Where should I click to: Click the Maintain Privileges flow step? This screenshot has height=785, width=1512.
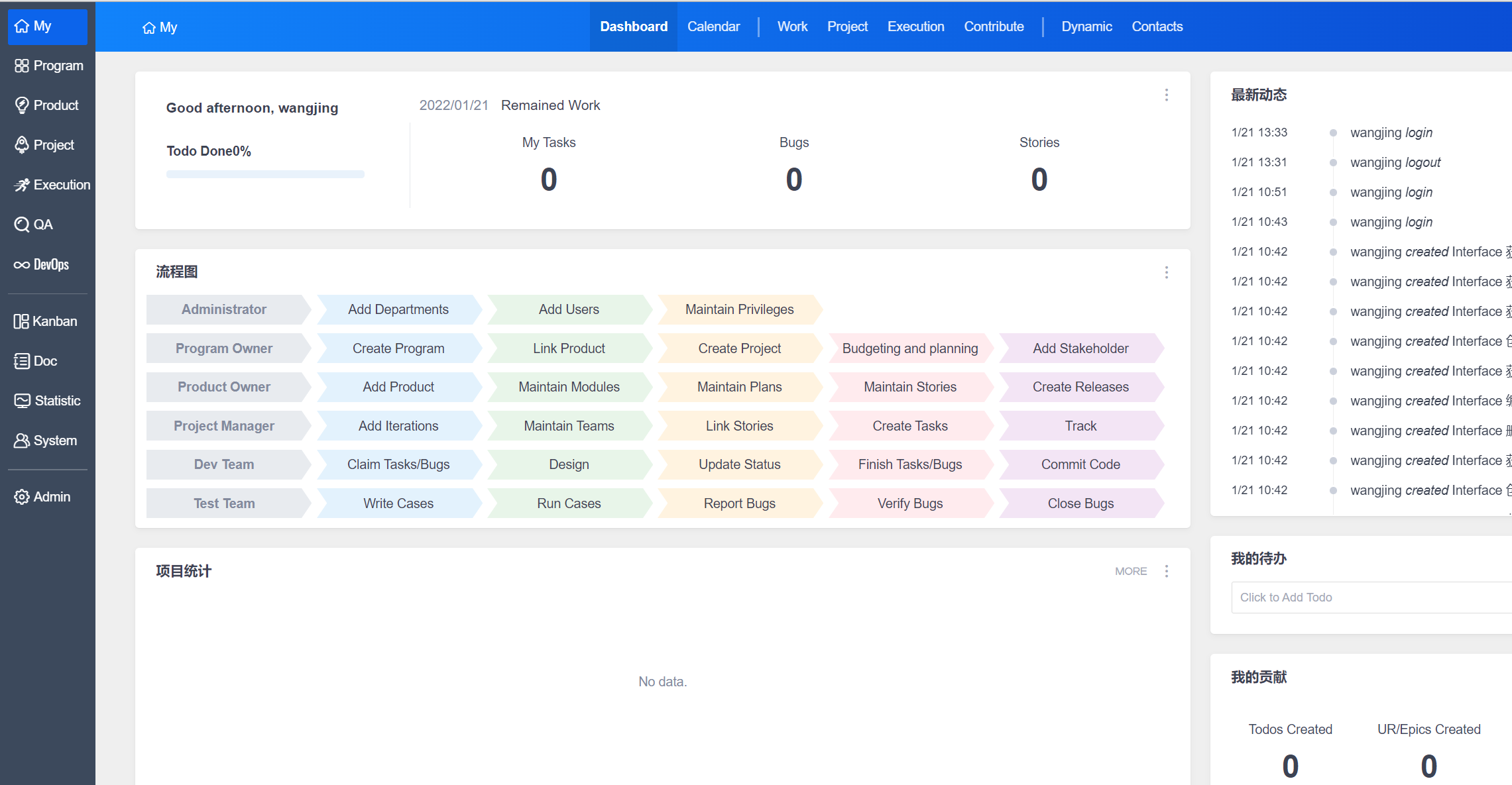pos(740,309)
